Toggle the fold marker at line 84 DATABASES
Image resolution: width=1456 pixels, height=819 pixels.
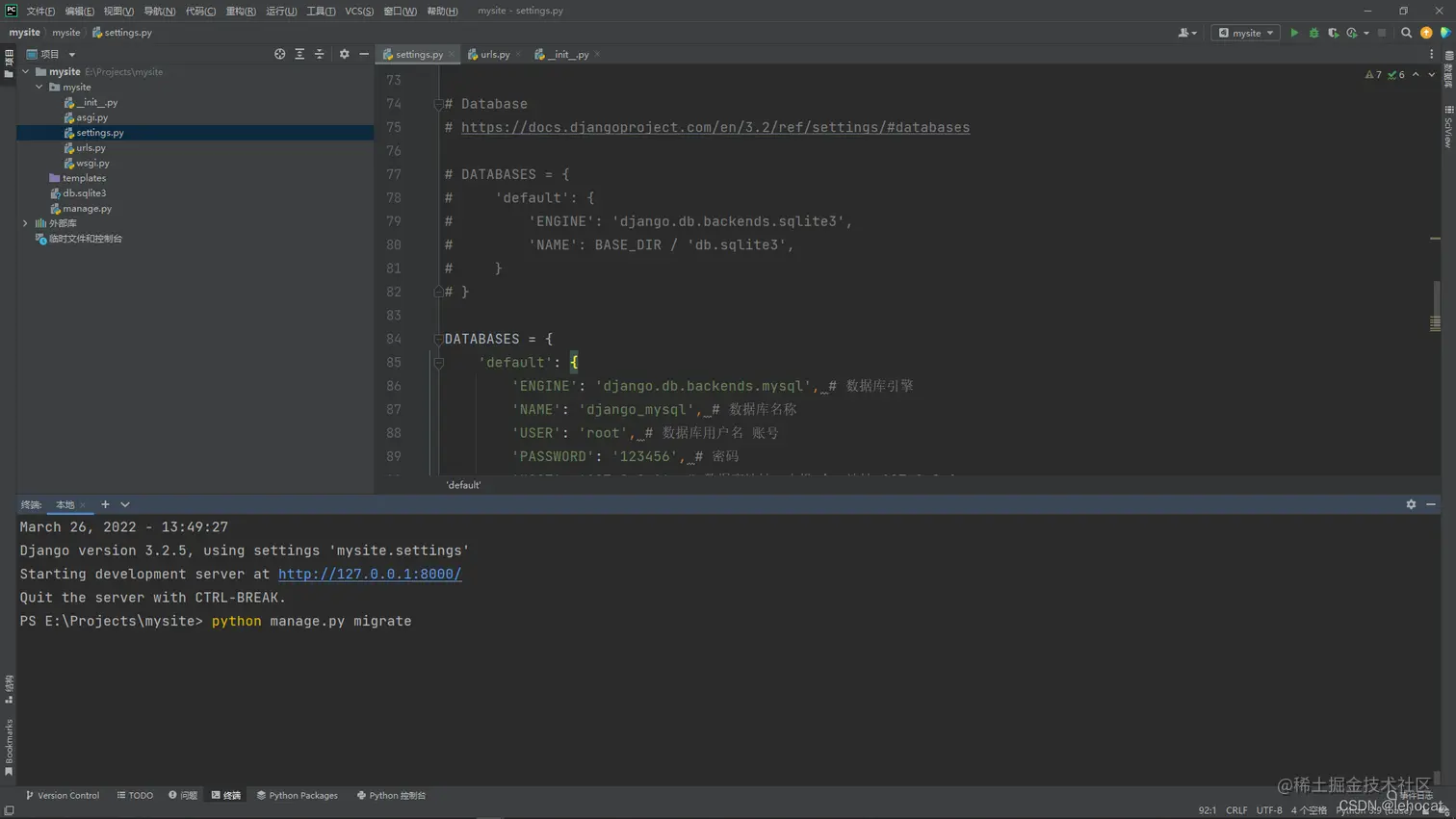(438, 339)
